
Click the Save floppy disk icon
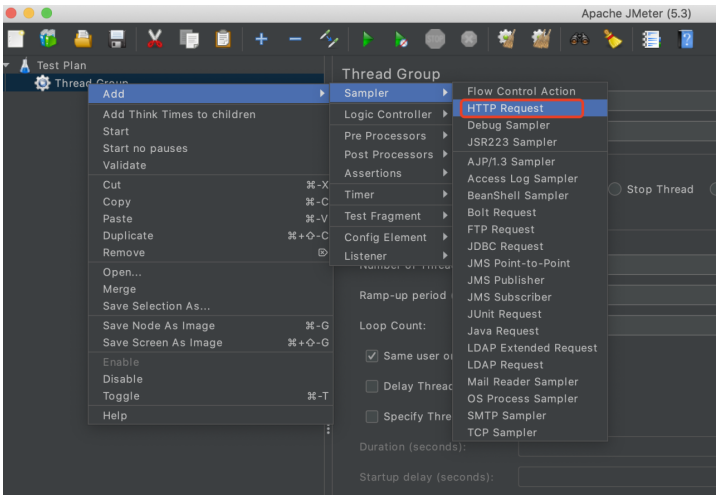point(117,39)
